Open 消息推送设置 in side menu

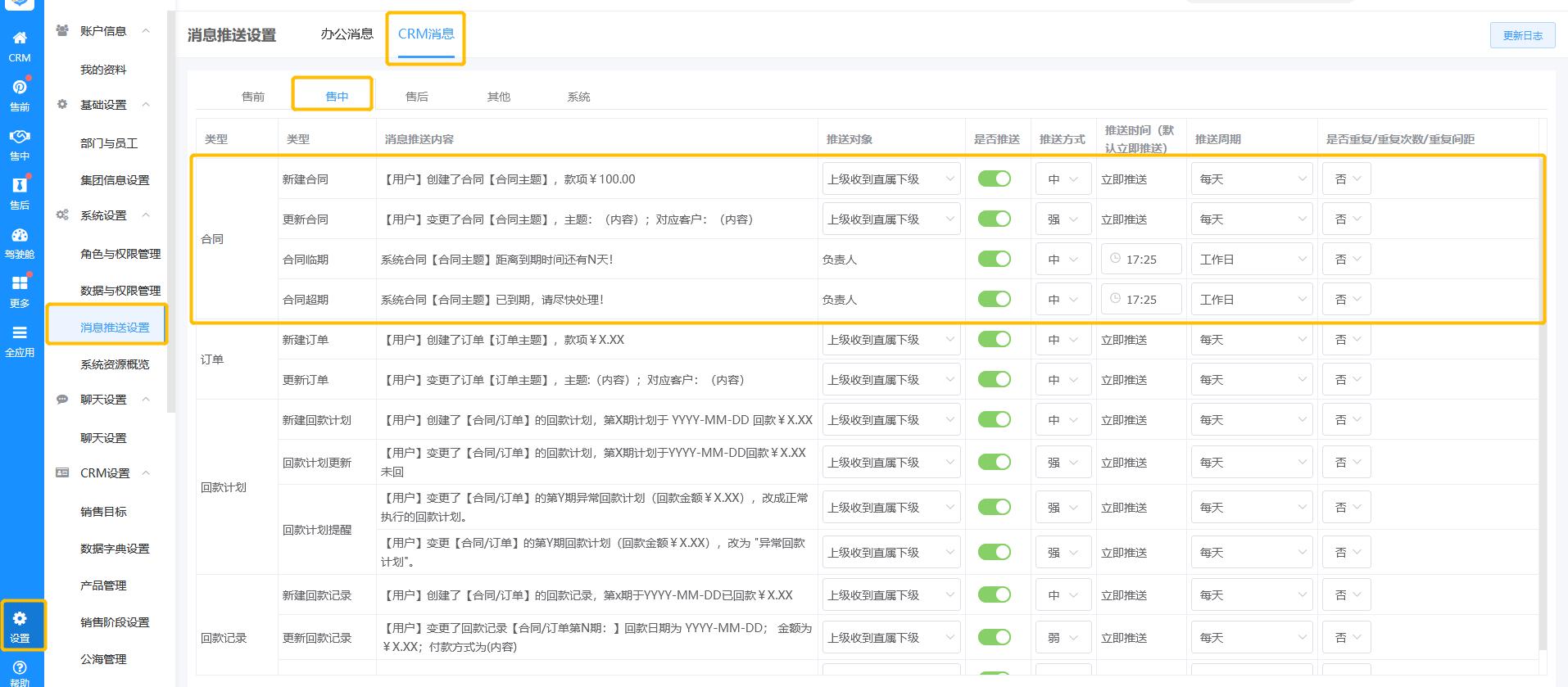(x=115, y=327)
